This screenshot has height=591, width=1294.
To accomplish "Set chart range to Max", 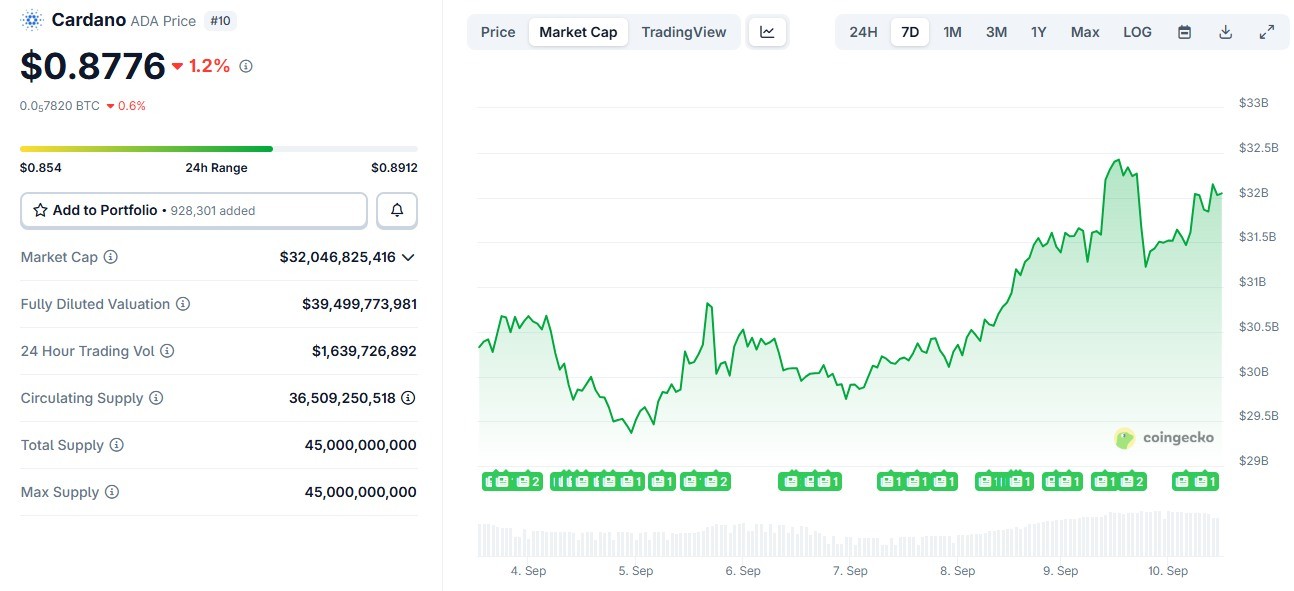I will 1085,32.
